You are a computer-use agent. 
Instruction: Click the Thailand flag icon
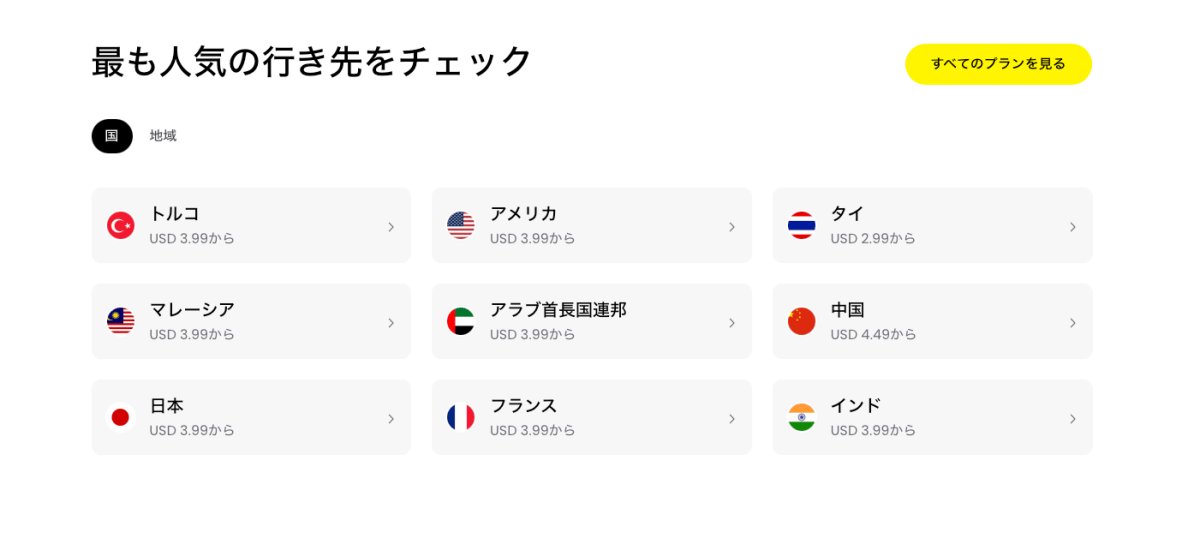[x=801, y=225]
